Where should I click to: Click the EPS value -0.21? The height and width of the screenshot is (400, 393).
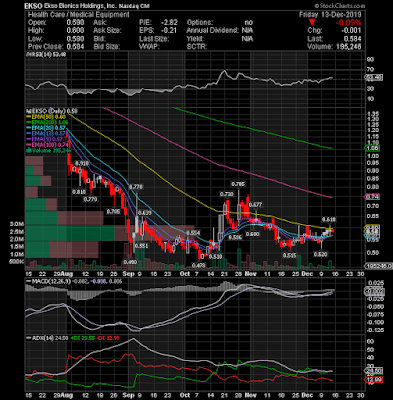tap(169, 31)
